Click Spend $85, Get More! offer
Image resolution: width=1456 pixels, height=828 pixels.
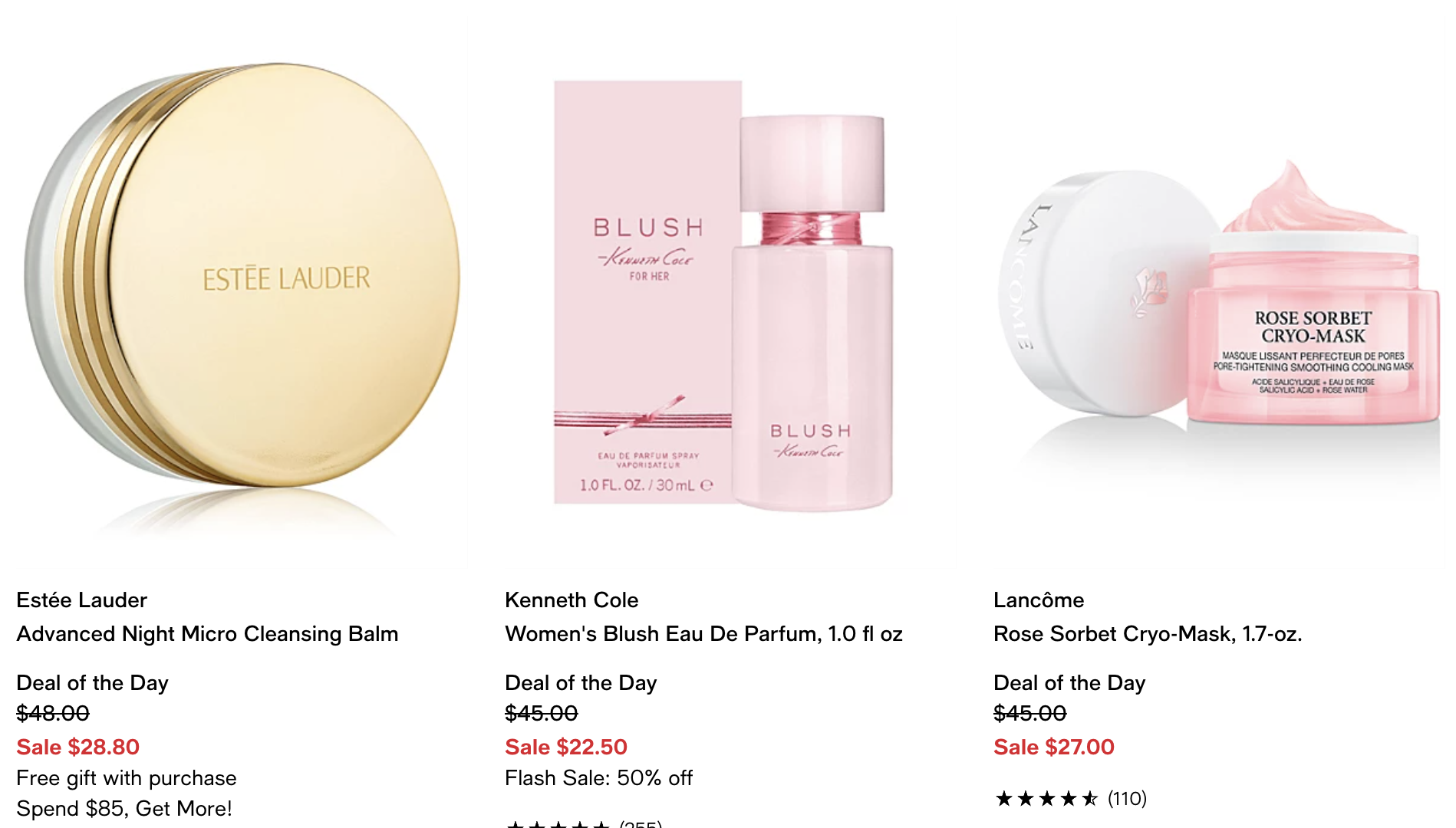pos(124,808)
